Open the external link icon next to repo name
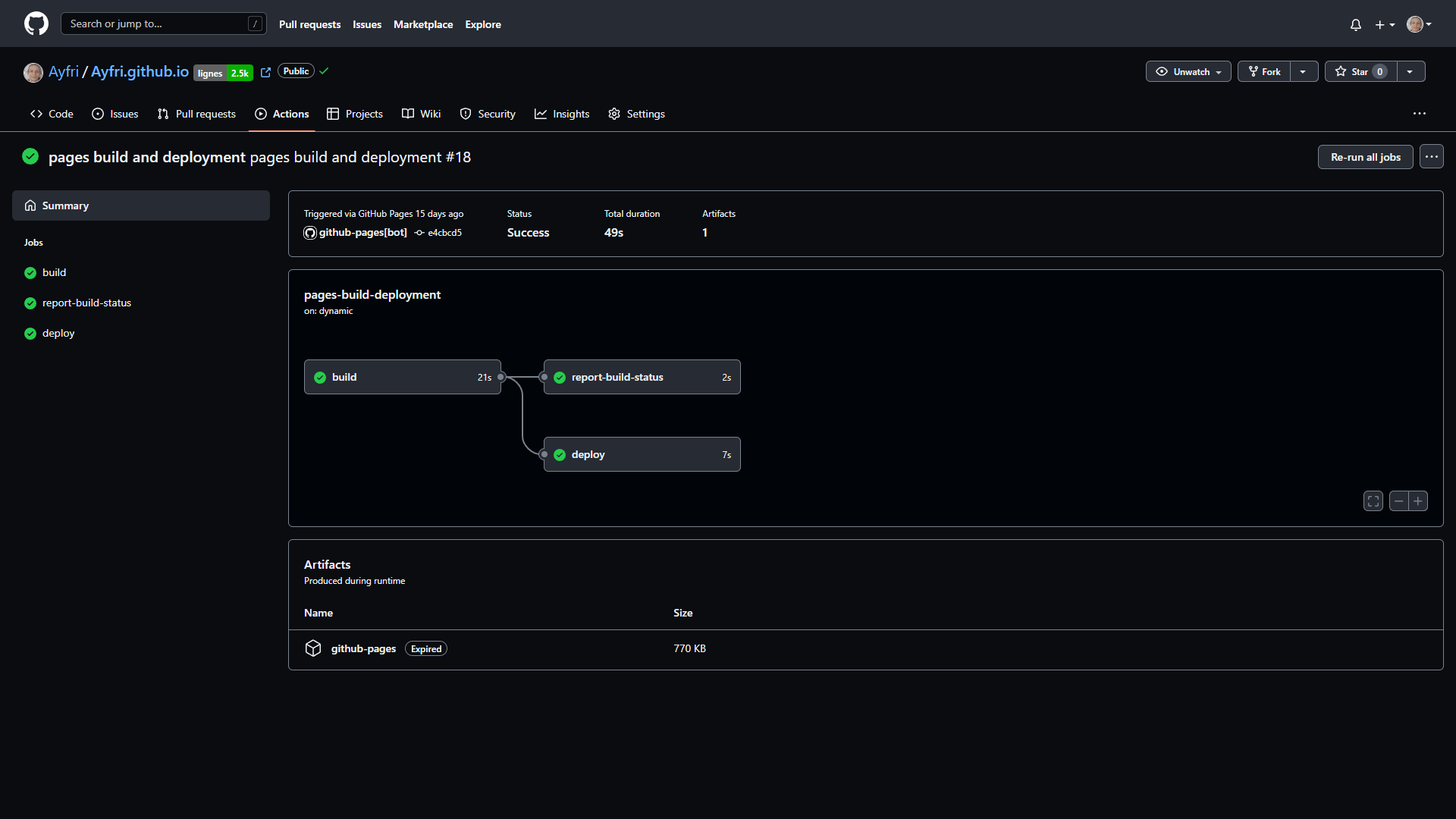The image size is (1456, 819). [x=265, y=72]
